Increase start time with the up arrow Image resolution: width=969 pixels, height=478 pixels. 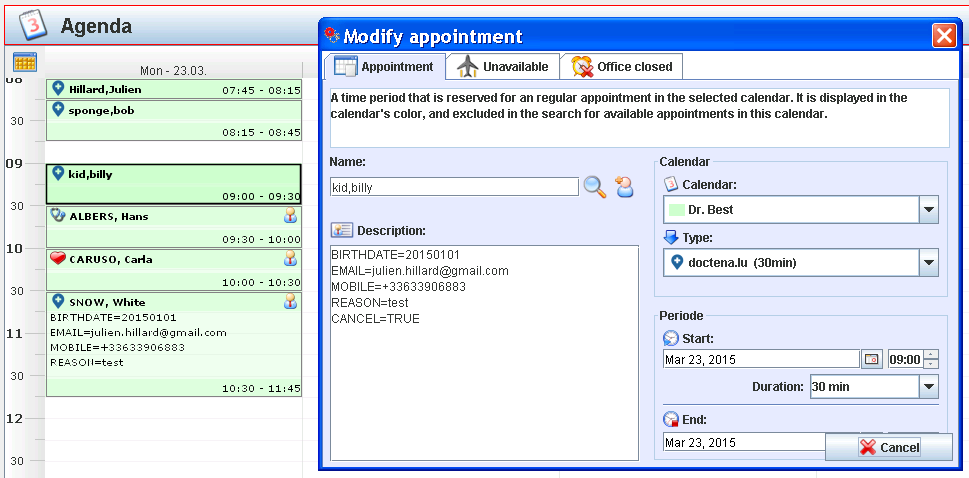(x=932, y=354)
